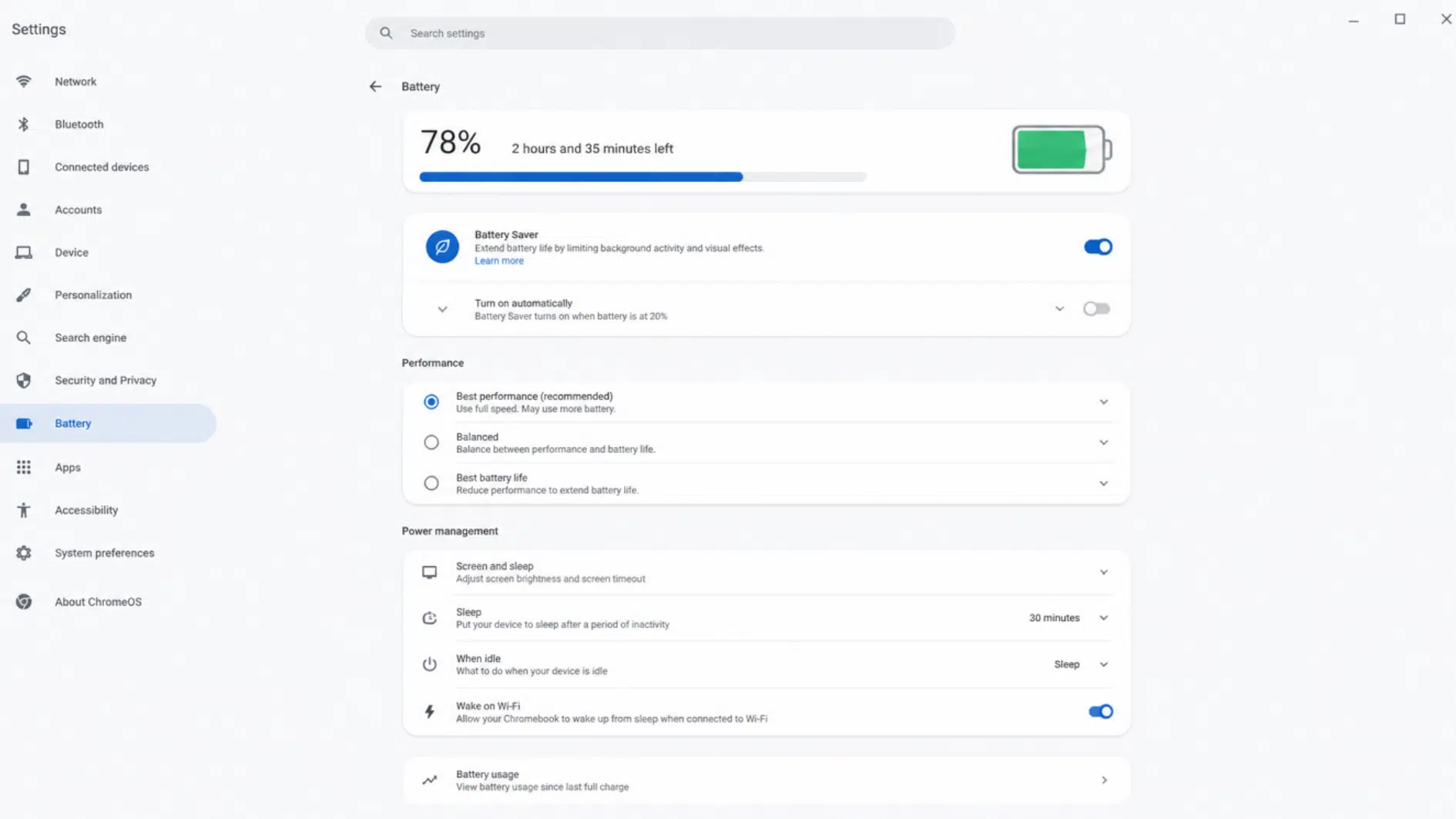The image size is (1456, 819).
Task: Click the Security and Privacy shield icon
Action: (x=24, y=381)
